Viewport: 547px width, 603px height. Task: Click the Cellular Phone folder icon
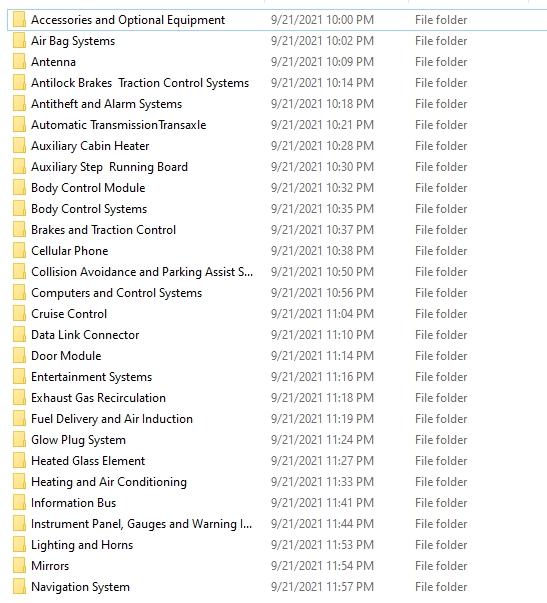[x=19, y=251]
